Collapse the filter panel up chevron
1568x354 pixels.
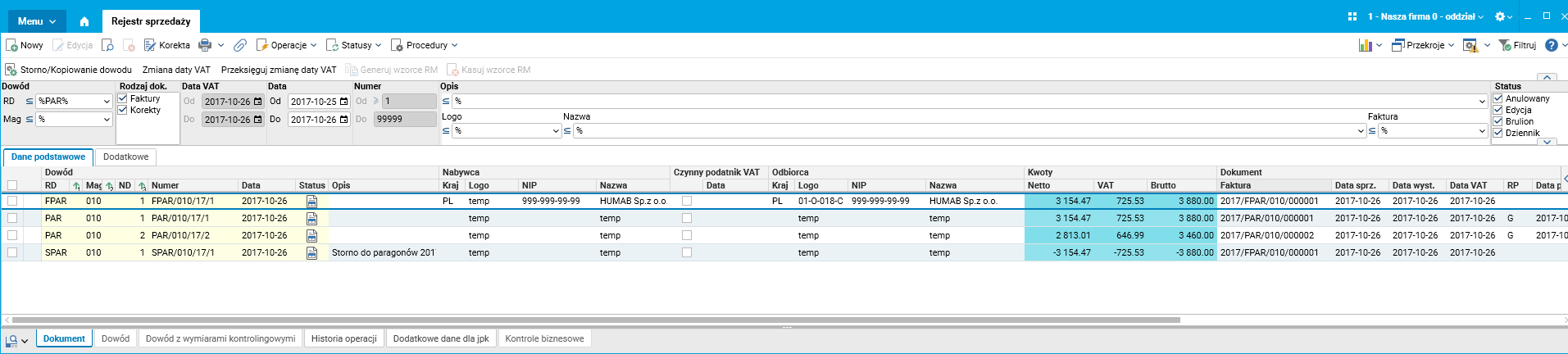(x=1548, y=77)
